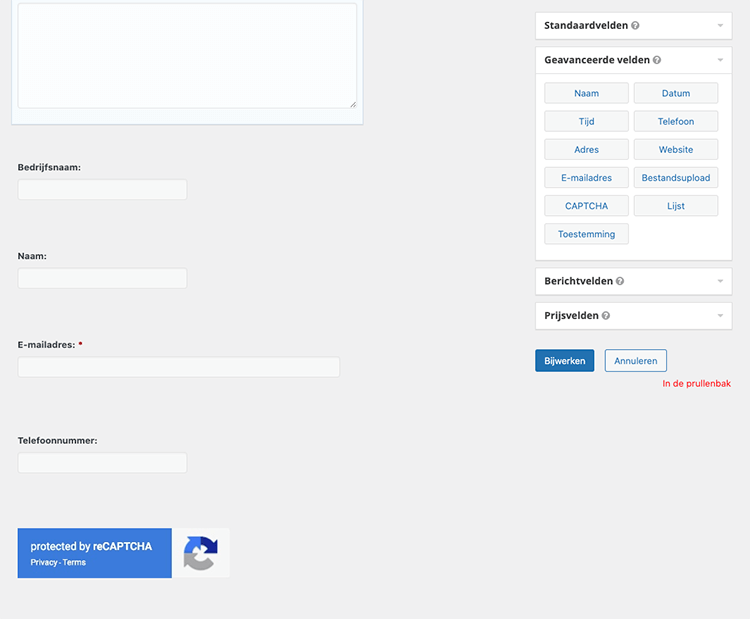Open the reCAPTCHA Terms link

74,563
